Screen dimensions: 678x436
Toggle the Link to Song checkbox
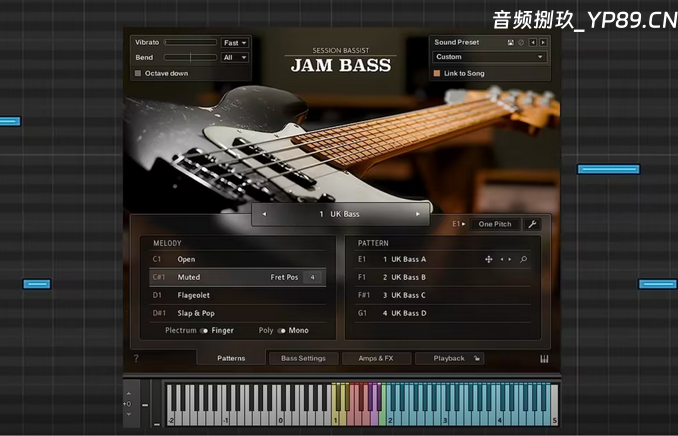click(437, 73)
